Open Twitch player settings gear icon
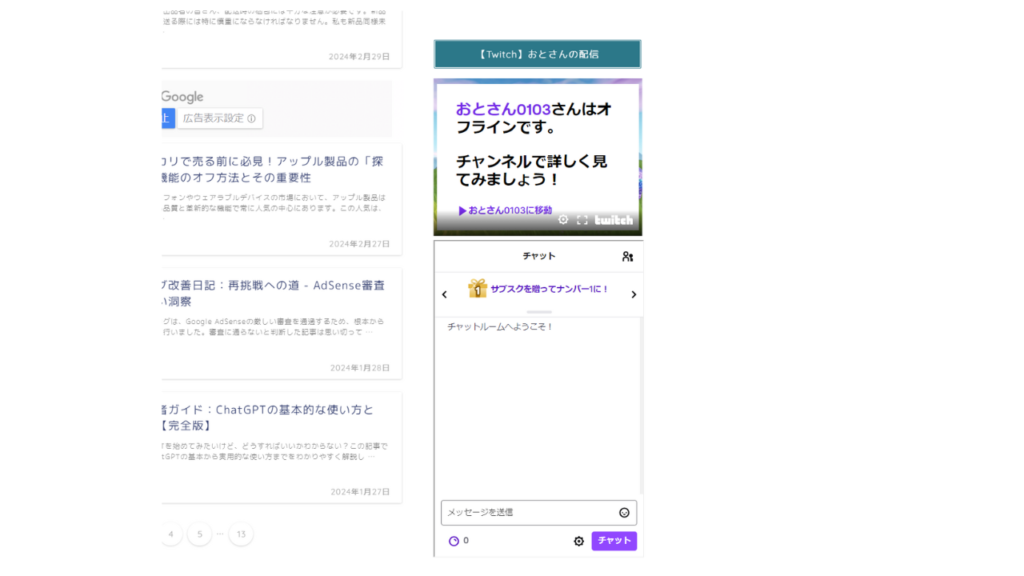Image resolution: width=1024 pixels, height=576 pixels. tap(563, 220)
